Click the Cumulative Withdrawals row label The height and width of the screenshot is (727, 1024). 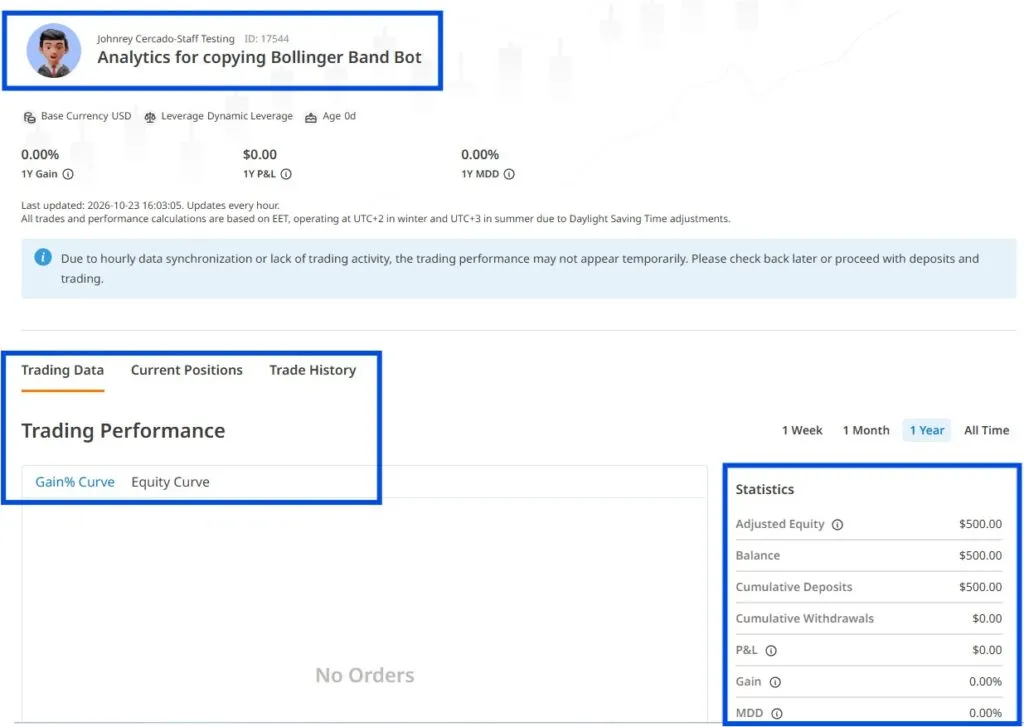(x=805, y=619)
